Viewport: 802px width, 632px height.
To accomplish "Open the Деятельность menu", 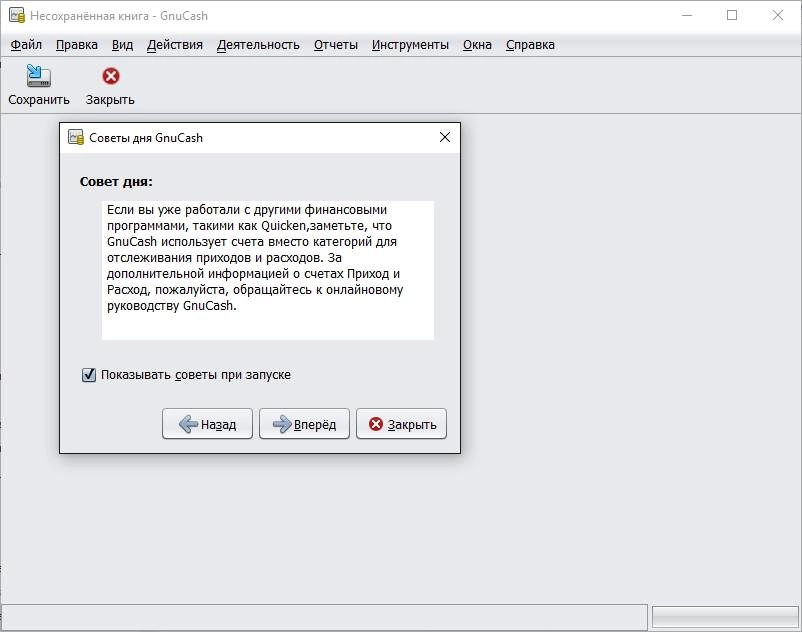I will [x=258, y=45].
